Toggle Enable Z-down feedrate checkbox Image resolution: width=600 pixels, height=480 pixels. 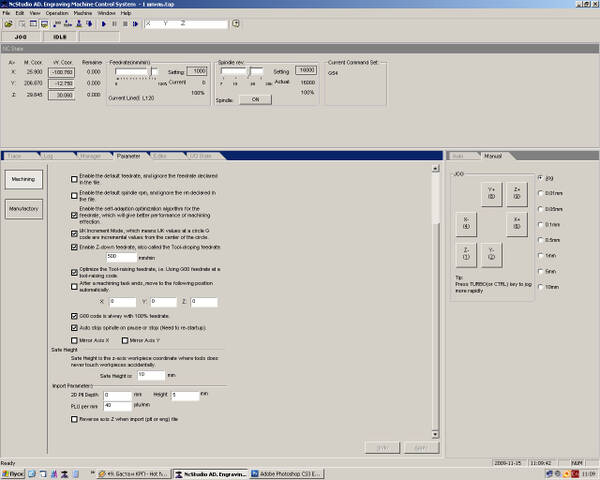pyautogui.click(x=74, y=247)
